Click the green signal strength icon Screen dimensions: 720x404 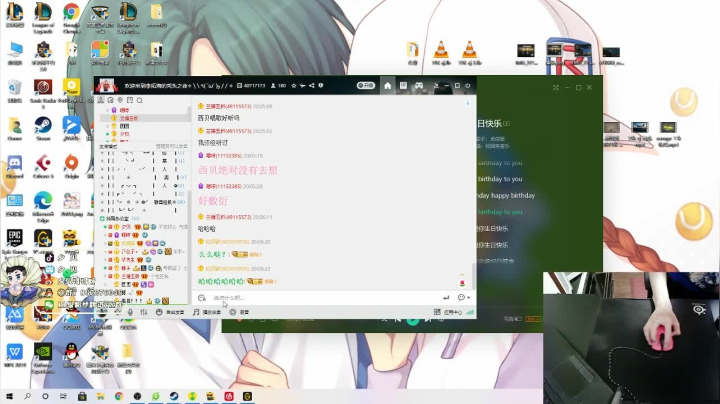click(x=470, y=312)
